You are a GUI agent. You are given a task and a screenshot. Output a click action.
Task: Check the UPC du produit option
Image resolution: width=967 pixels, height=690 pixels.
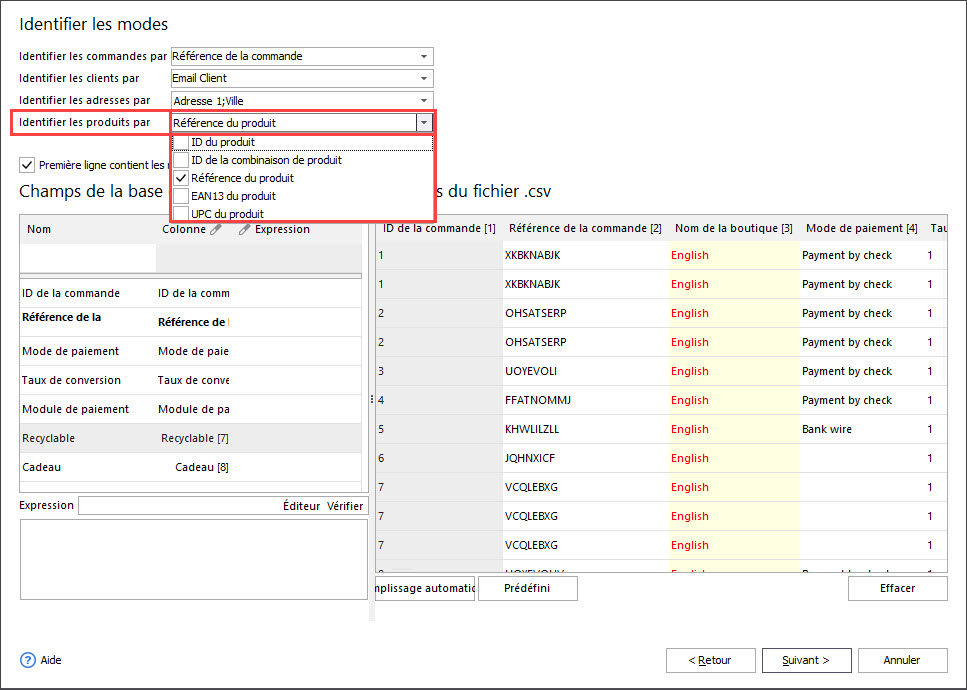[181, 214]
